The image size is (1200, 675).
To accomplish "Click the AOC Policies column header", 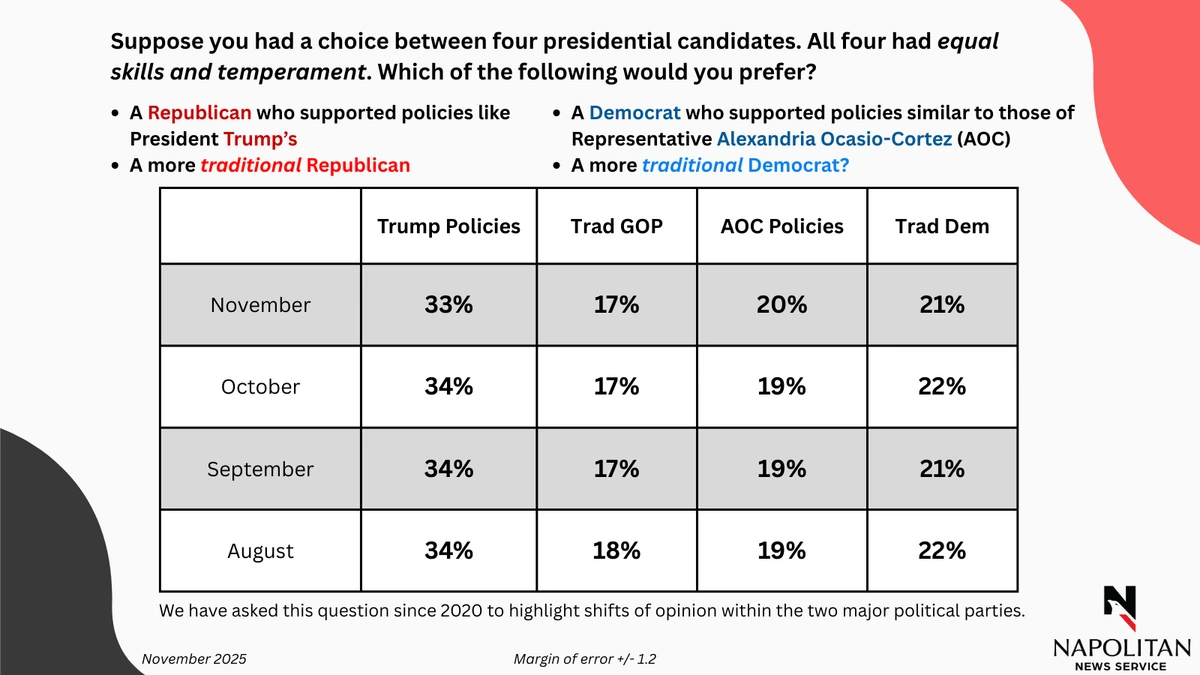I will (x=782, y=226).
